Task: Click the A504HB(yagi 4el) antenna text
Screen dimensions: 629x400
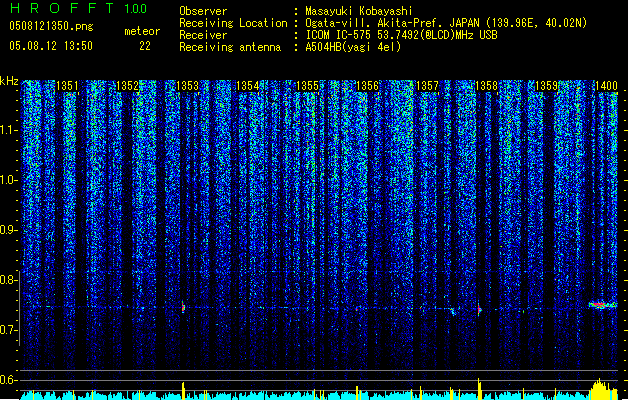Action: (x=353, y=47)
